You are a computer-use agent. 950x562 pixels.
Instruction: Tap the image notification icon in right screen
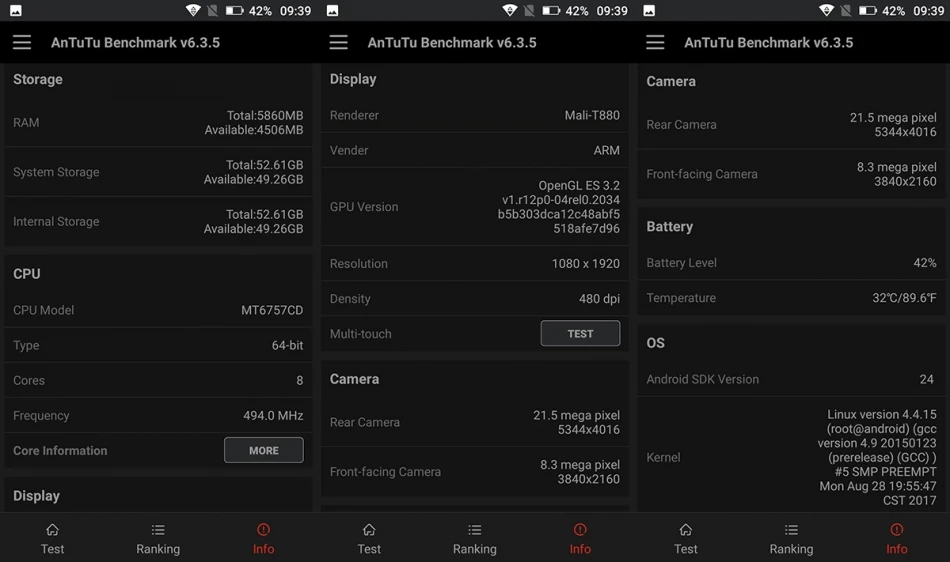649,10
